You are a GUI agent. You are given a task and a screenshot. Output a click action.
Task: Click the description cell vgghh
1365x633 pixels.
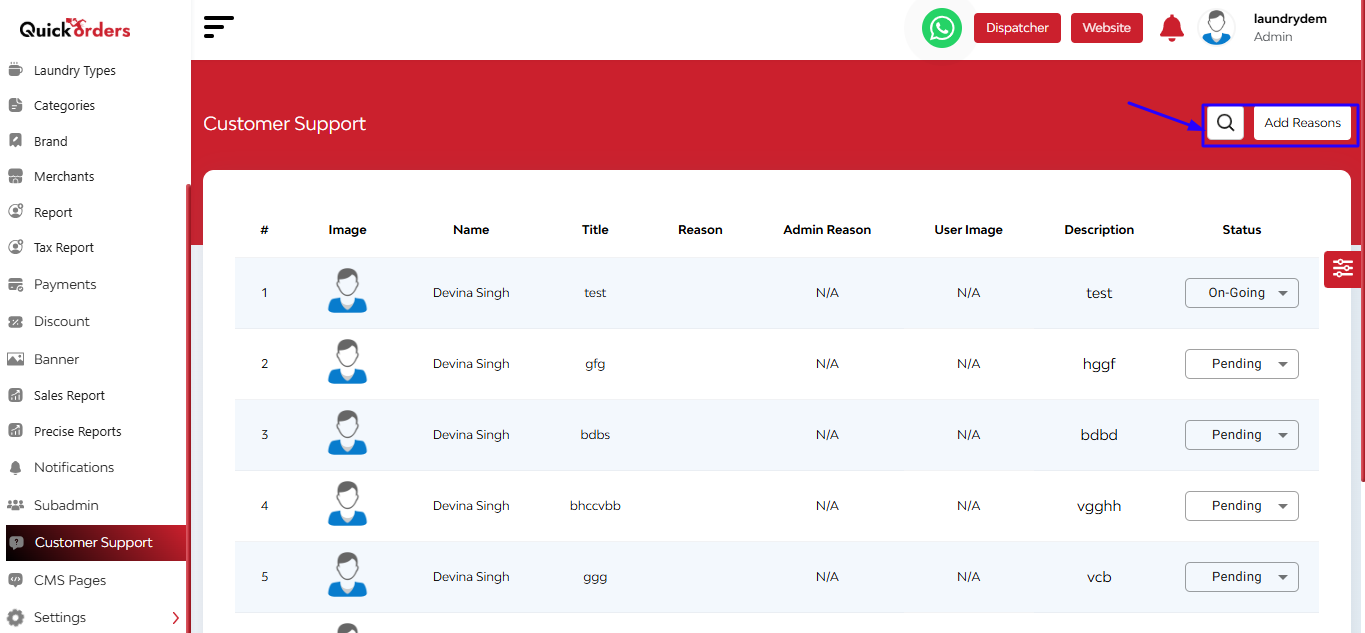(1099, 506)
